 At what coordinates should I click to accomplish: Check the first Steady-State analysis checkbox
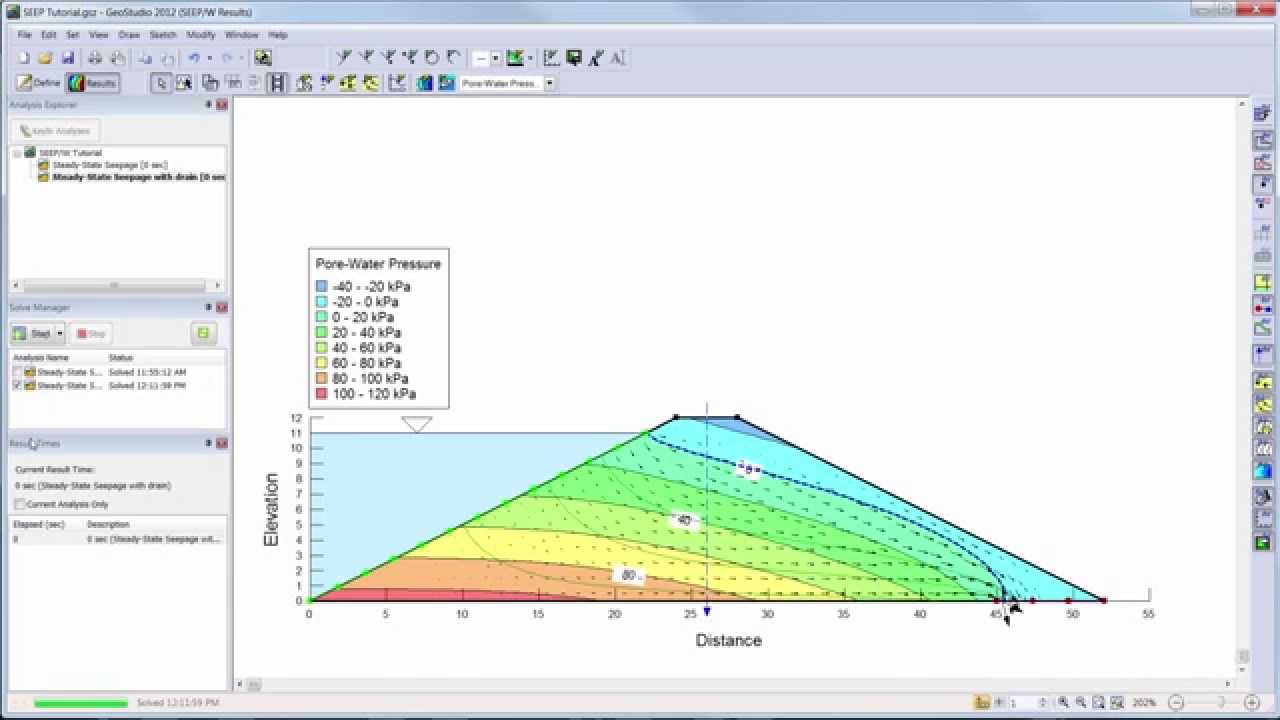pos(18,372)
